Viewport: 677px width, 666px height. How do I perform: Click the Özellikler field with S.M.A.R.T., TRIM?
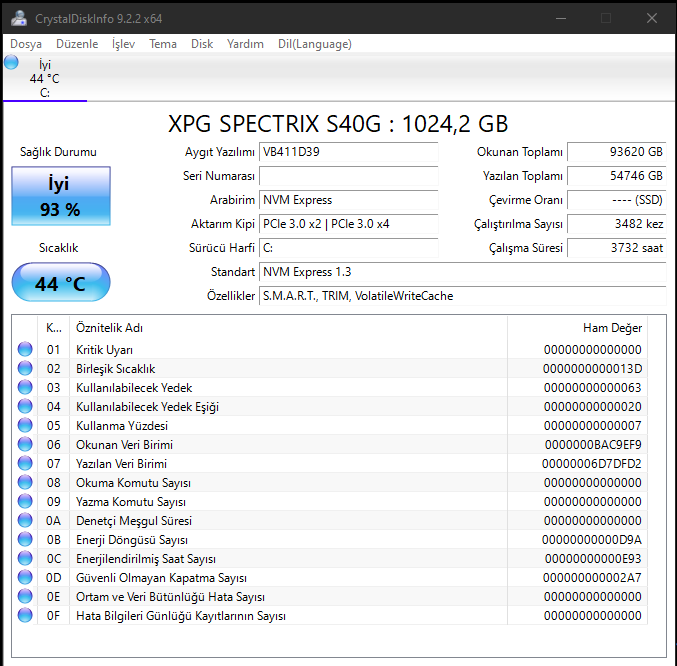click(463, 296)
